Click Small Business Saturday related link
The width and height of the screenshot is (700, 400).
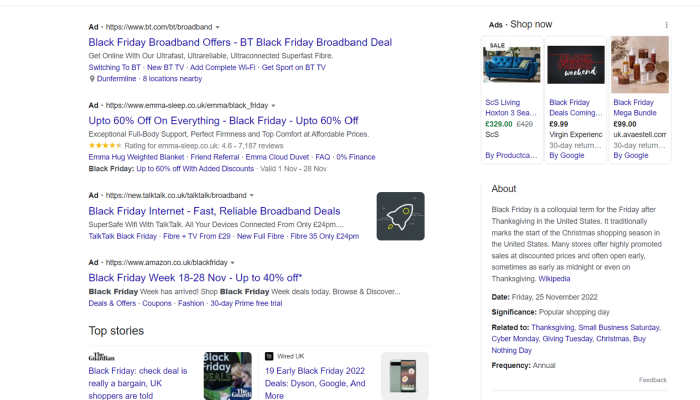[x=619, y=327]
